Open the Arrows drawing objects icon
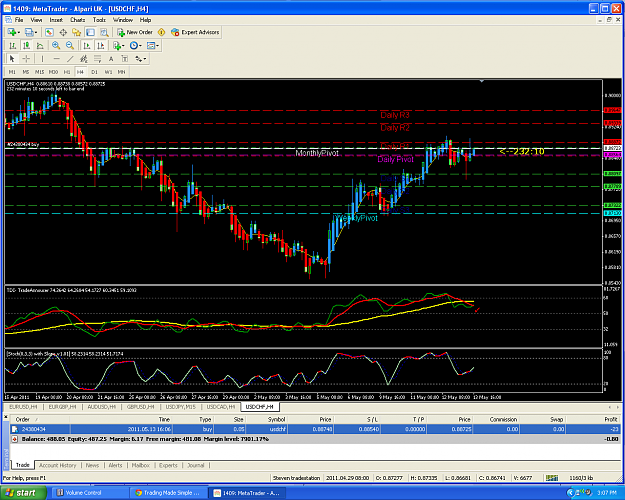 140,59
